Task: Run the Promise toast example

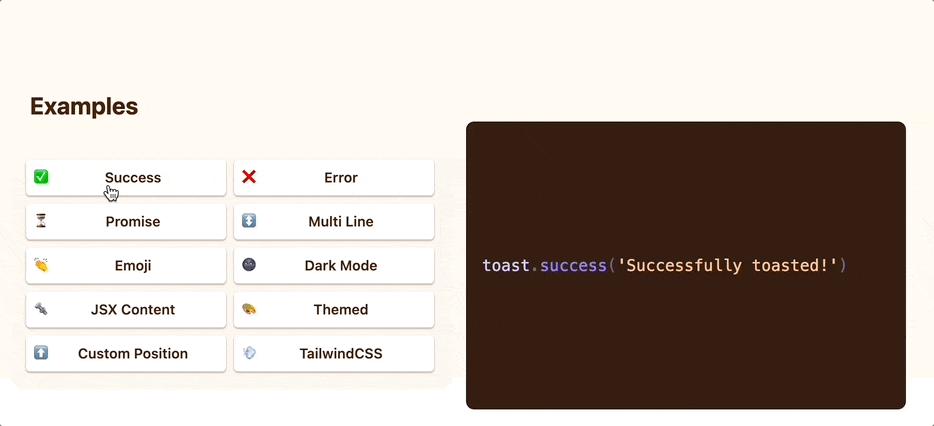Action: 133,222
